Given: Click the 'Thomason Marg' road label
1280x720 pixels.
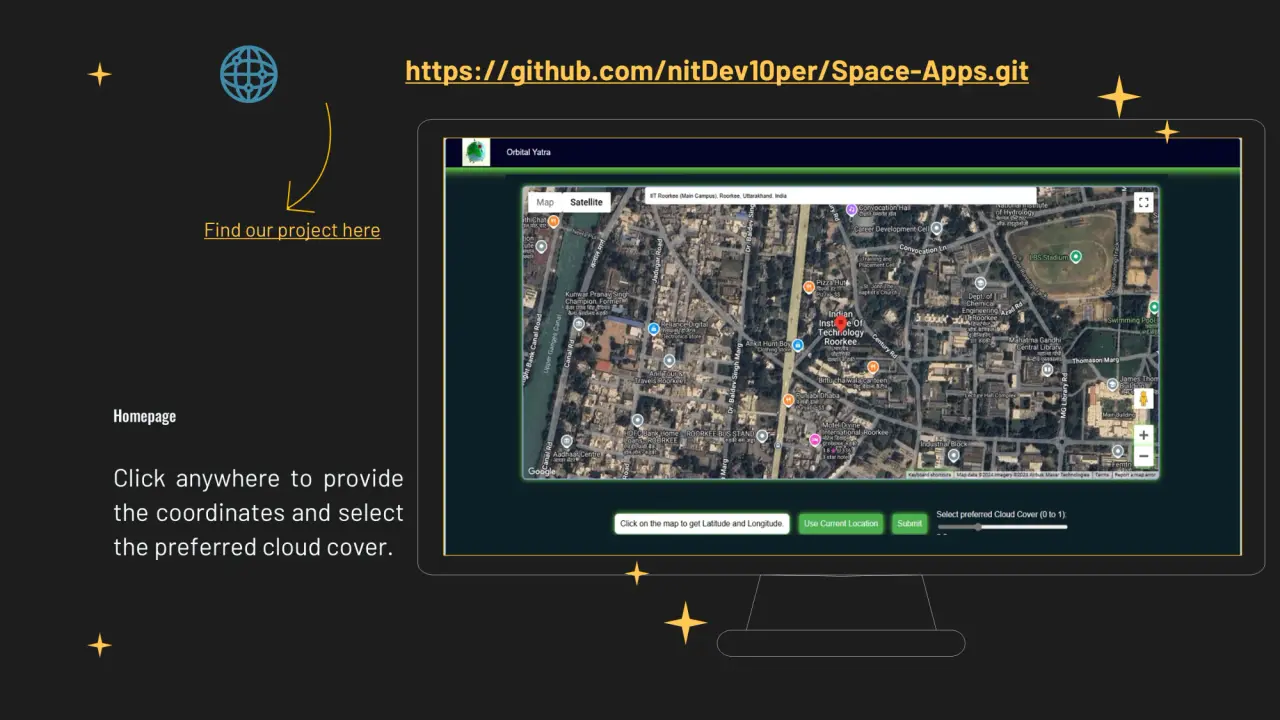Looking at the screenshot, I should point(1095,360).
